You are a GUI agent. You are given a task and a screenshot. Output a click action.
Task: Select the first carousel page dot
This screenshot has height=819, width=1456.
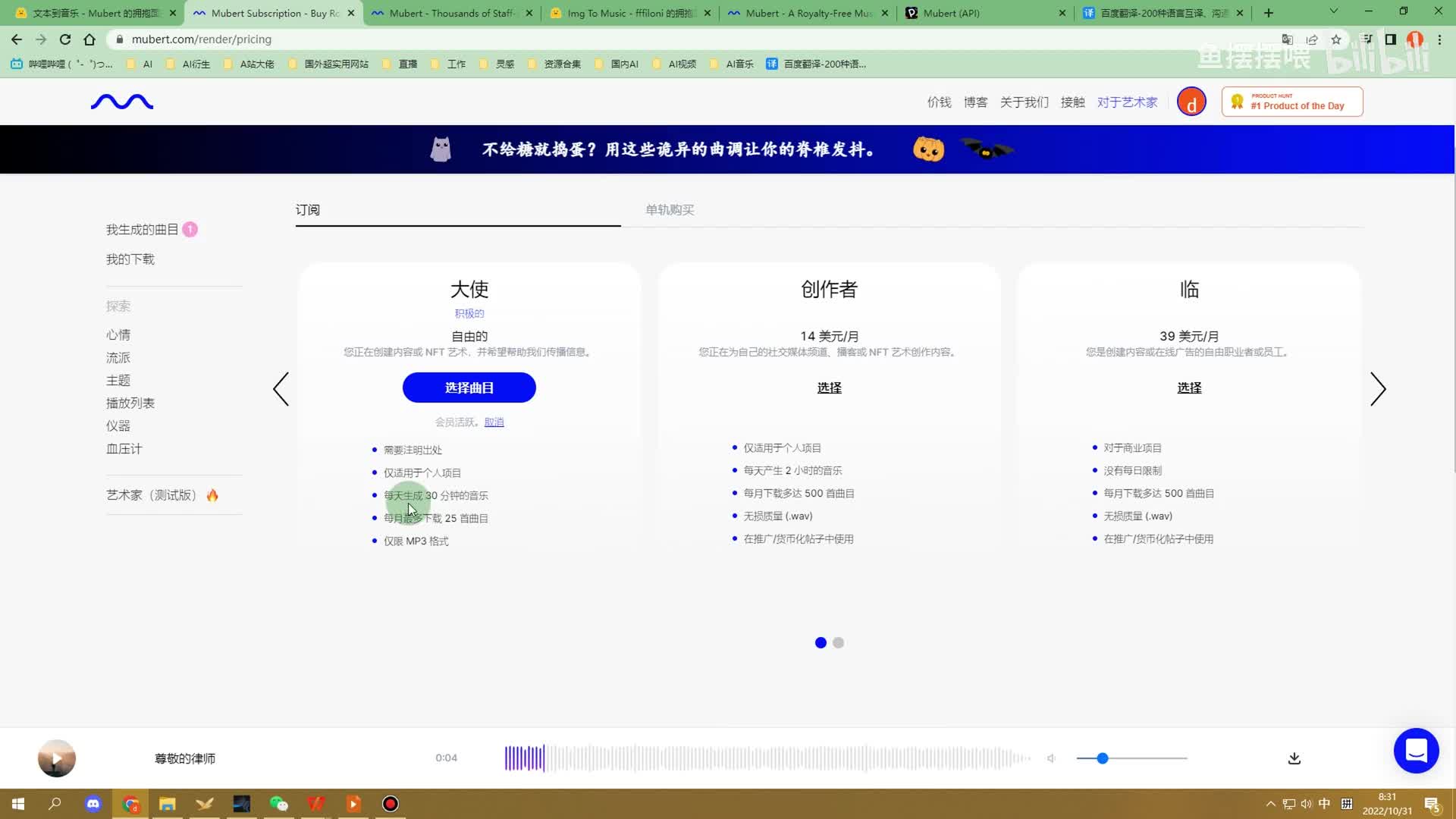pyautogui.click(x=821, y=643)
